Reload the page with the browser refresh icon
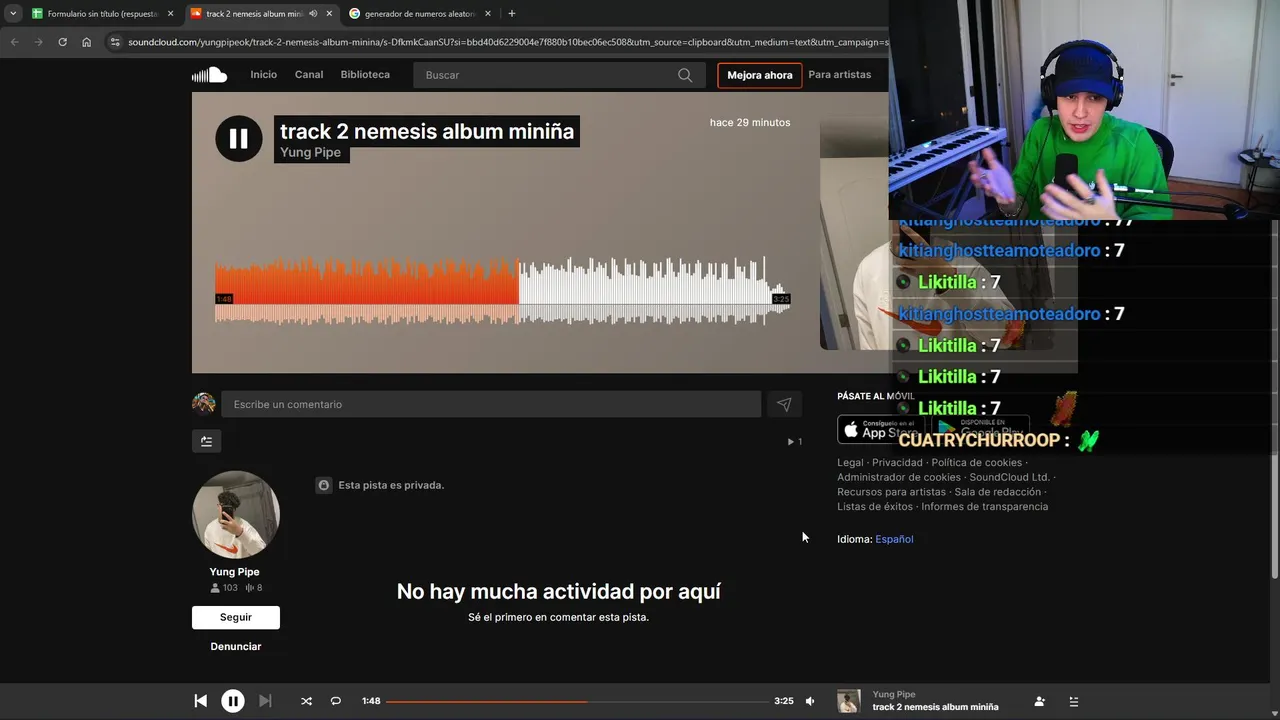The image size is (1280, 720). (x=62, y=42)
